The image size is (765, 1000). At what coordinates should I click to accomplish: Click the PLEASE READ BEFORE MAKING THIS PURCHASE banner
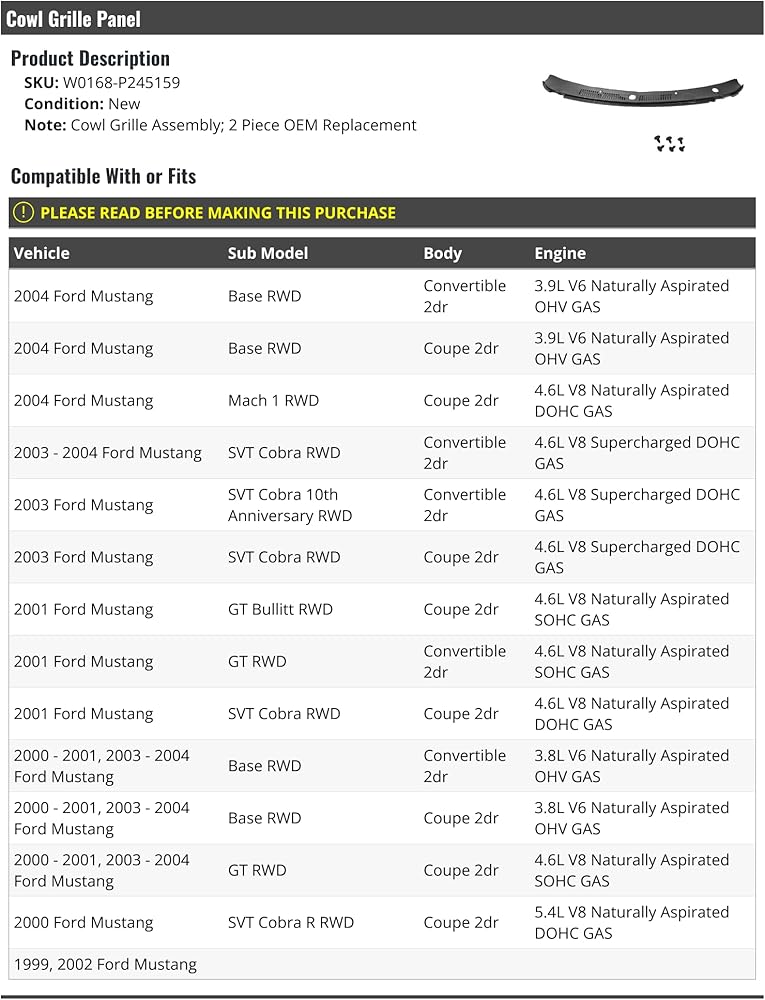[382, 212]
